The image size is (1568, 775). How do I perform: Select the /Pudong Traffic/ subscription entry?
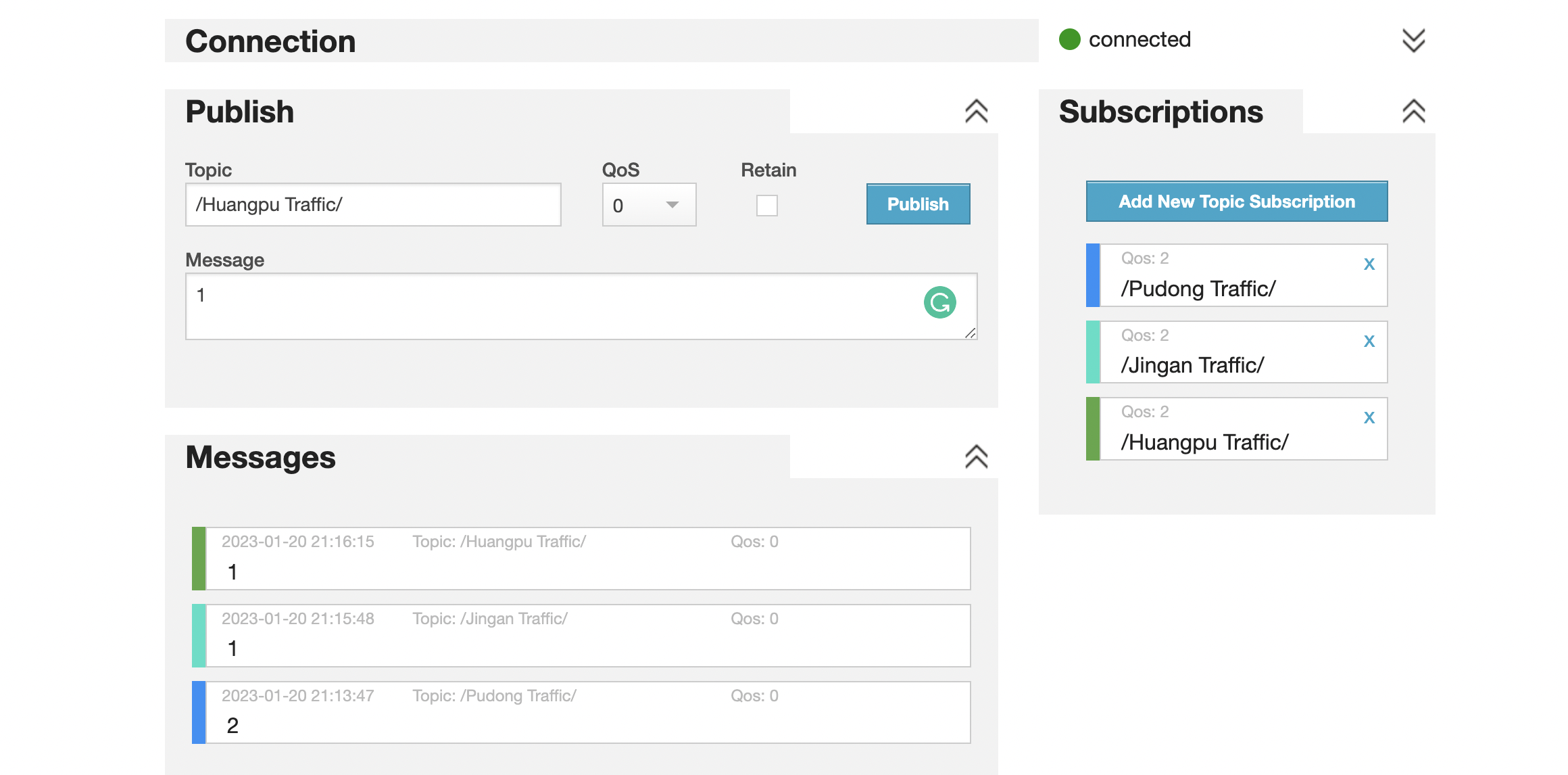[x=1237, y=275]
